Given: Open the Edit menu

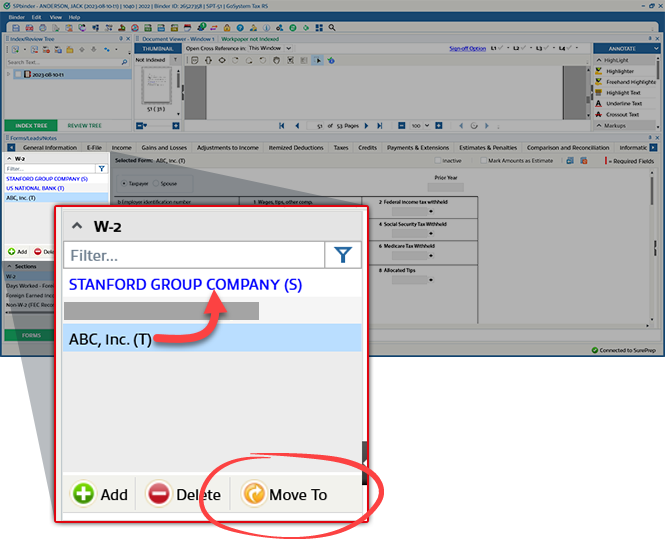Looking at the screenshot, I should coord(36,17).
